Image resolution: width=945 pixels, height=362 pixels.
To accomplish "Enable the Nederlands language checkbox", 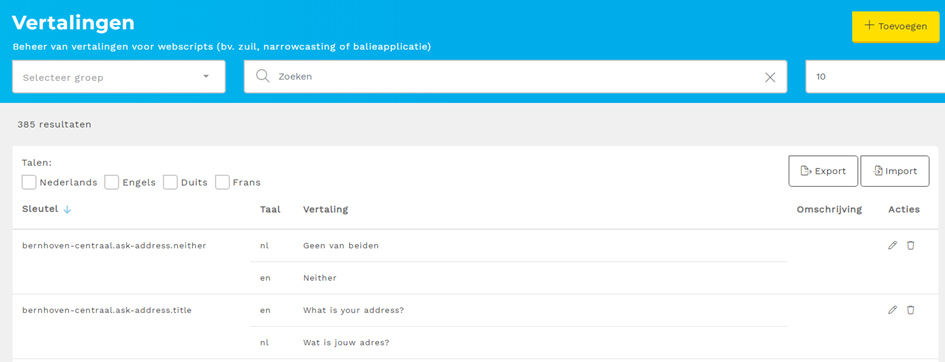I will [29, 182].
